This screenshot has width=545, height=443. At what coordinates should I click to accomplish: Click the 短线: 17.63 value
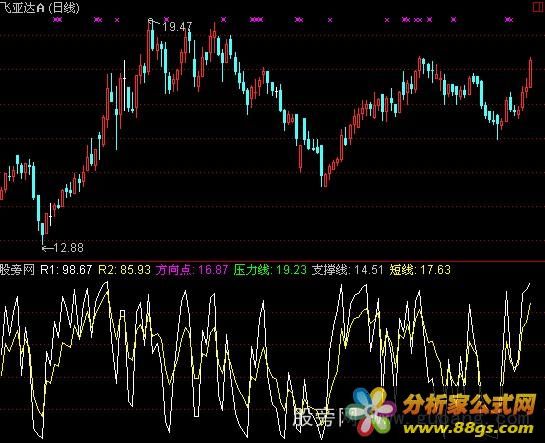pyautogui.click(x=420, y=270)
